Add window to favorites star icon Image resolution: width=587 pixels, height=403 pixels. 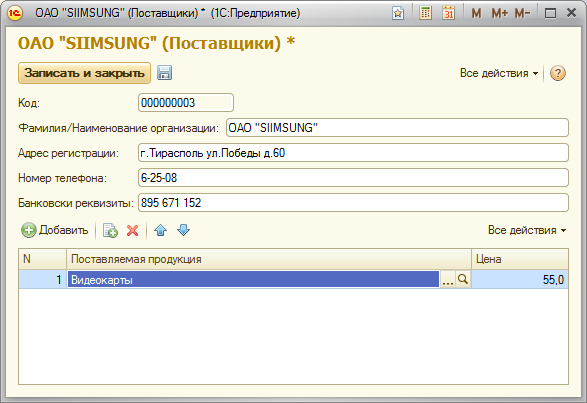398,13
